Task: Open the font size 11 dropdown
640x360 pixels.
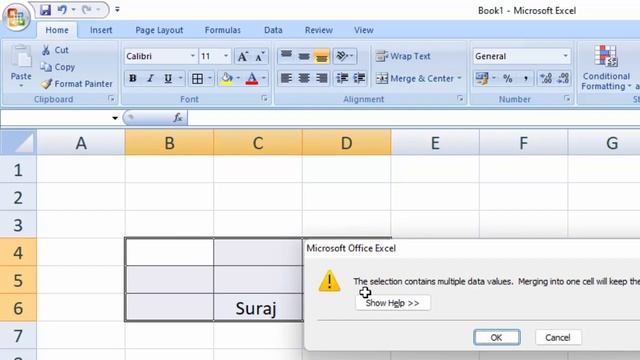Action: pos(226,56)
